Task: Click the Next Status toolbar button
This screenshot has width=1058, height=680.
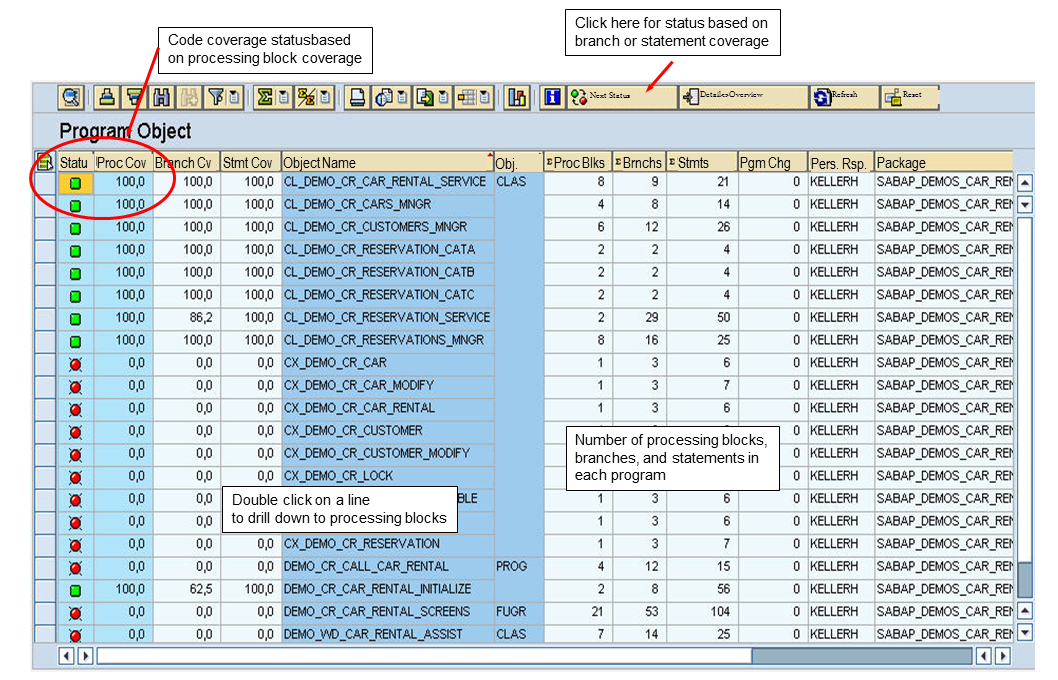Action: coord(608,97)
